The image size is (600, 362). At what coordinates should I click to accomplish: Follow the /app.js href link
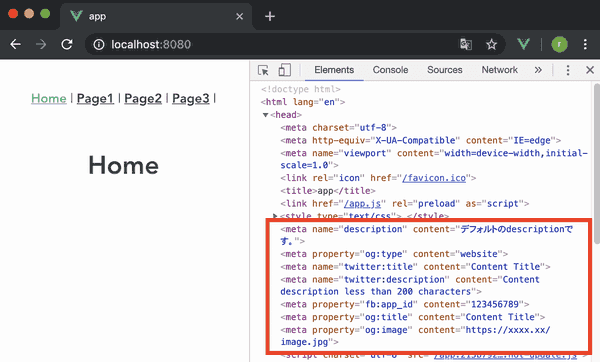(362, 204)
